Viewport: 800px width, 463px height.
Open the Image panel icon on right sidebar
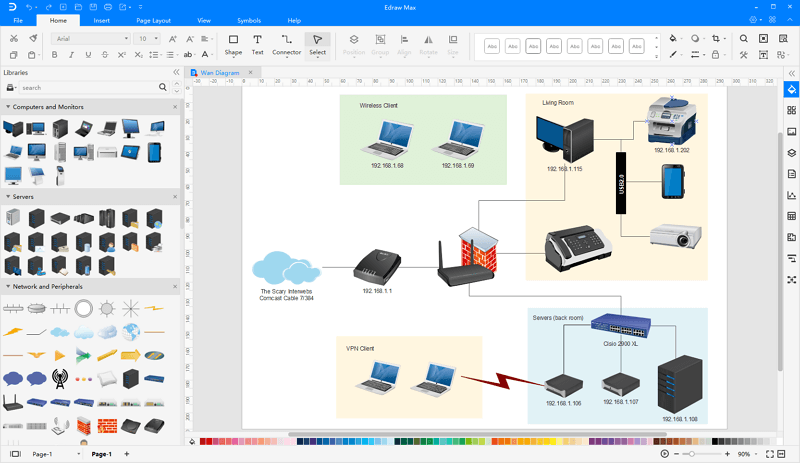pyautogui.click(x=791, y=131)
